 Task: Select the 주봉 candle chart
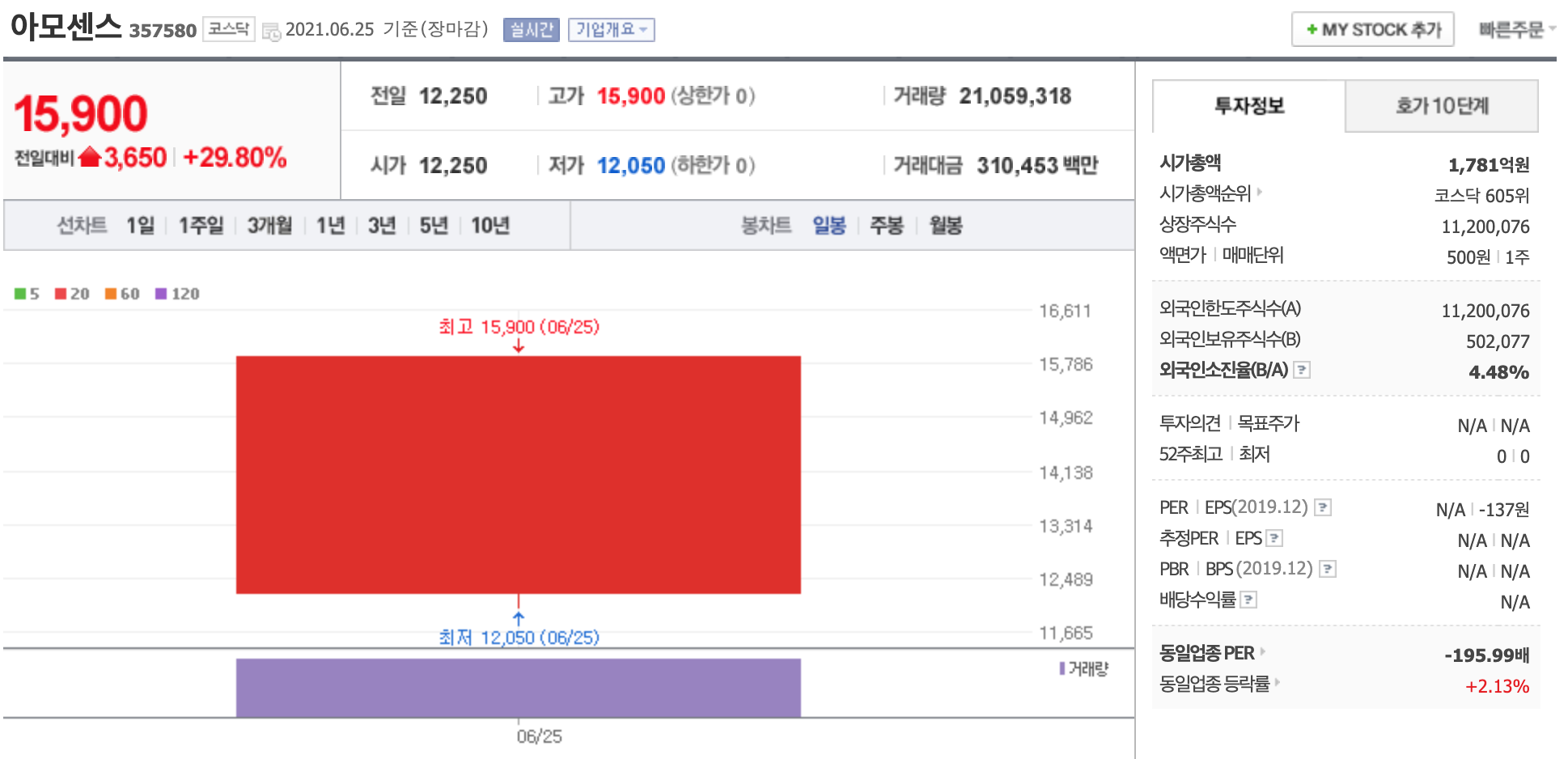[886, 225]
